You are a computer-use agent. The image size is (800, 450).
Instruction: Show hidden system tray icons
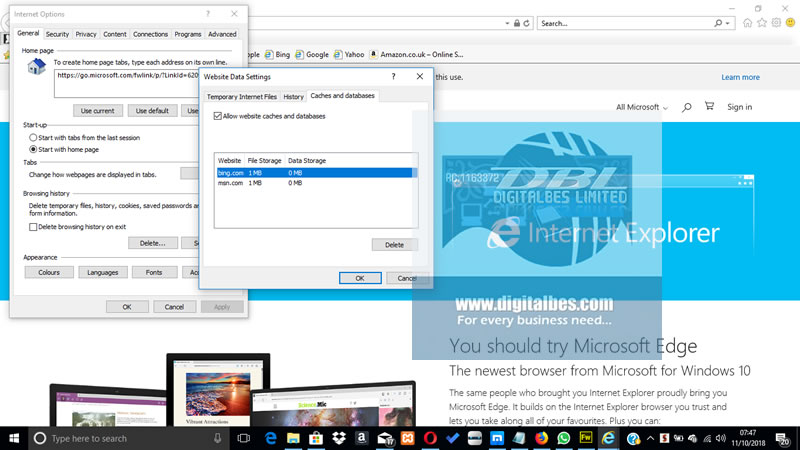tap(650, 438)
